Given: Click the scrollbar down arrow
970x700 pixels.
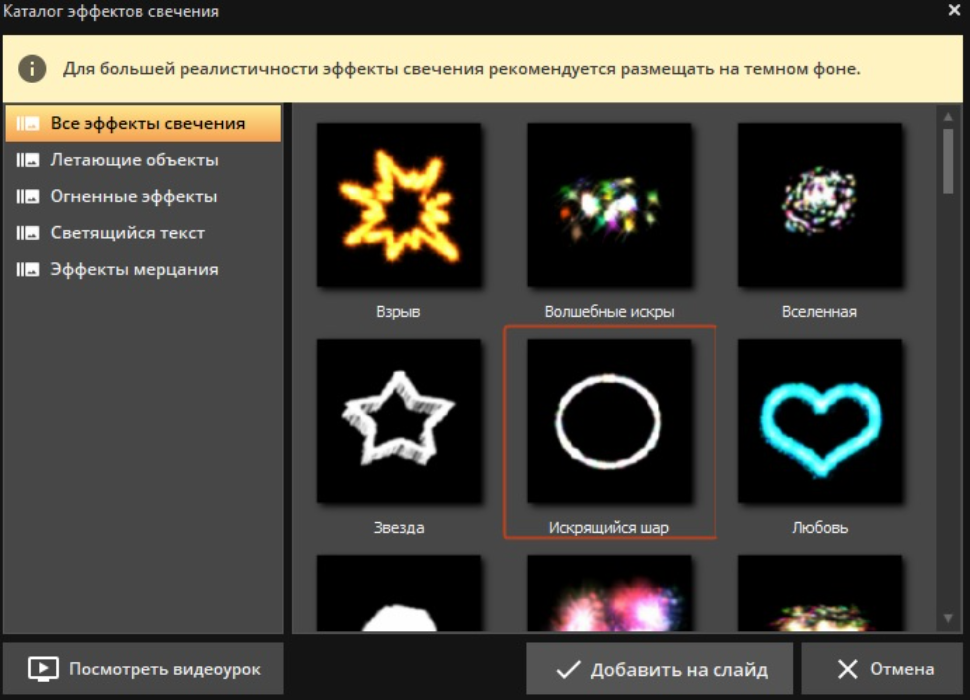Looking at the screenshot, I should (x=948, y=618).
